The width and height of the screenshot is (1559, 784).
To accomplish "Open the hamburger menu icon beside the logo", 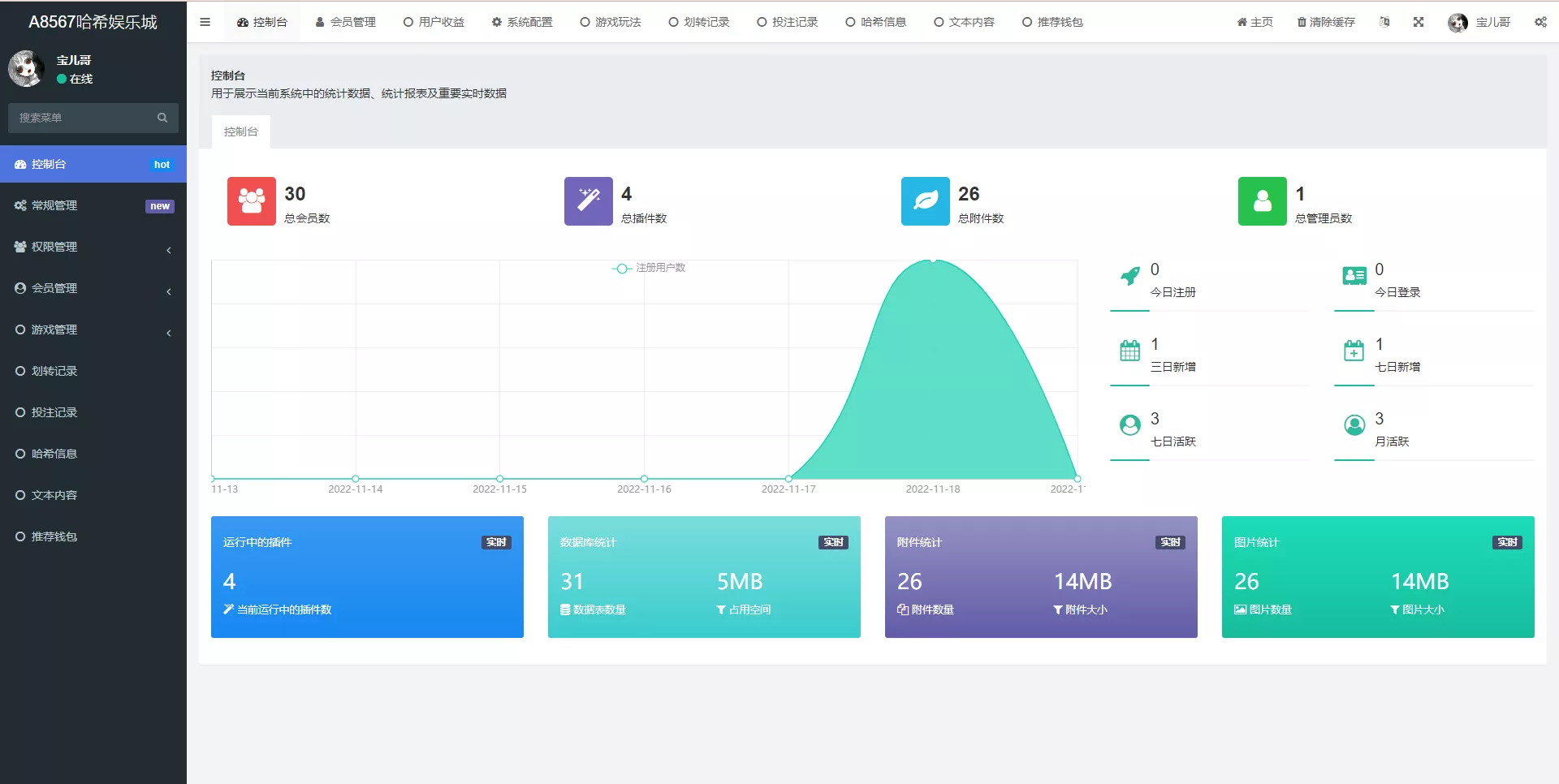I will 205,22.
